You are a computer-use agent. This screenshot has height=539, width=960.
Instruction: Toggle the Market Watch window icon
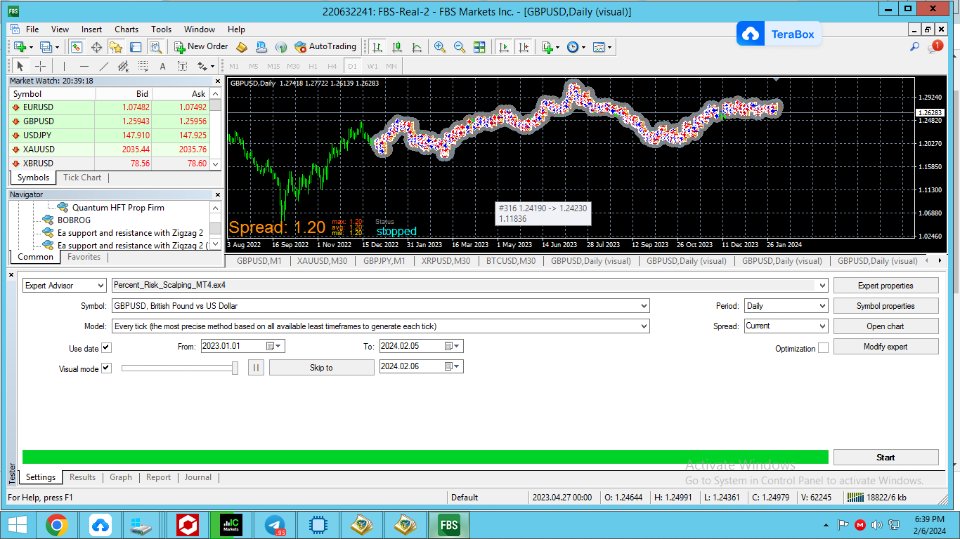(77, 47)
